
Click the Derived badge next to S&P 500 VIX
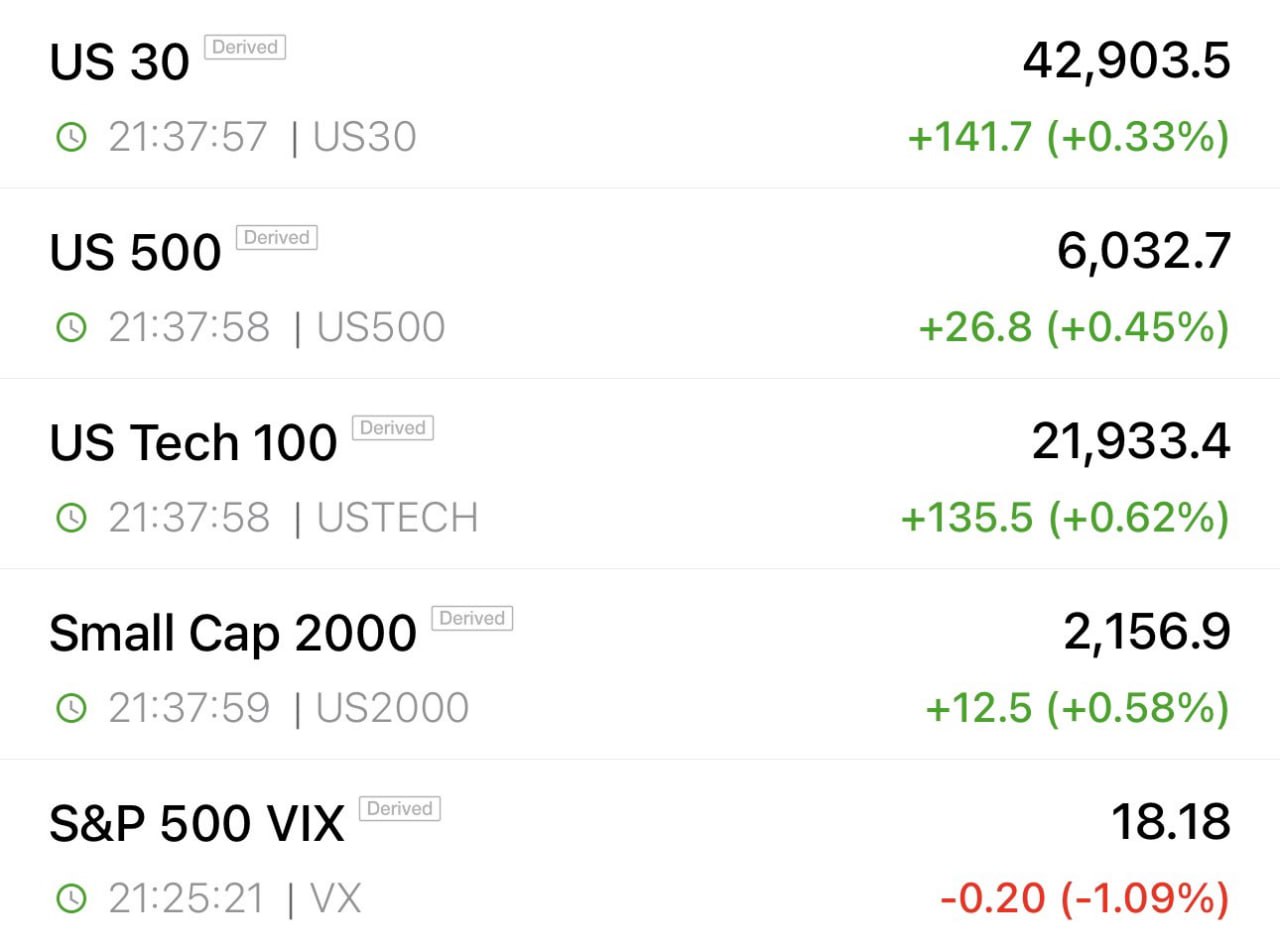399,808
